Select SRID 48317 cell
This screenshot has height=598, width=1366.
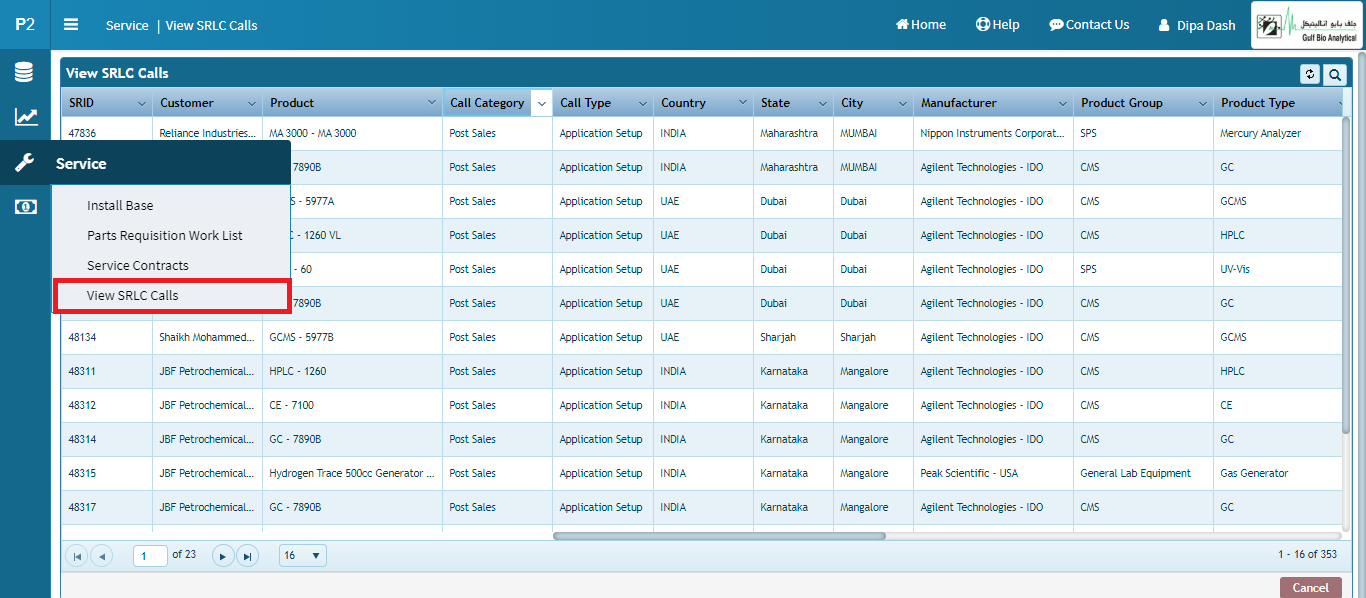107,507
